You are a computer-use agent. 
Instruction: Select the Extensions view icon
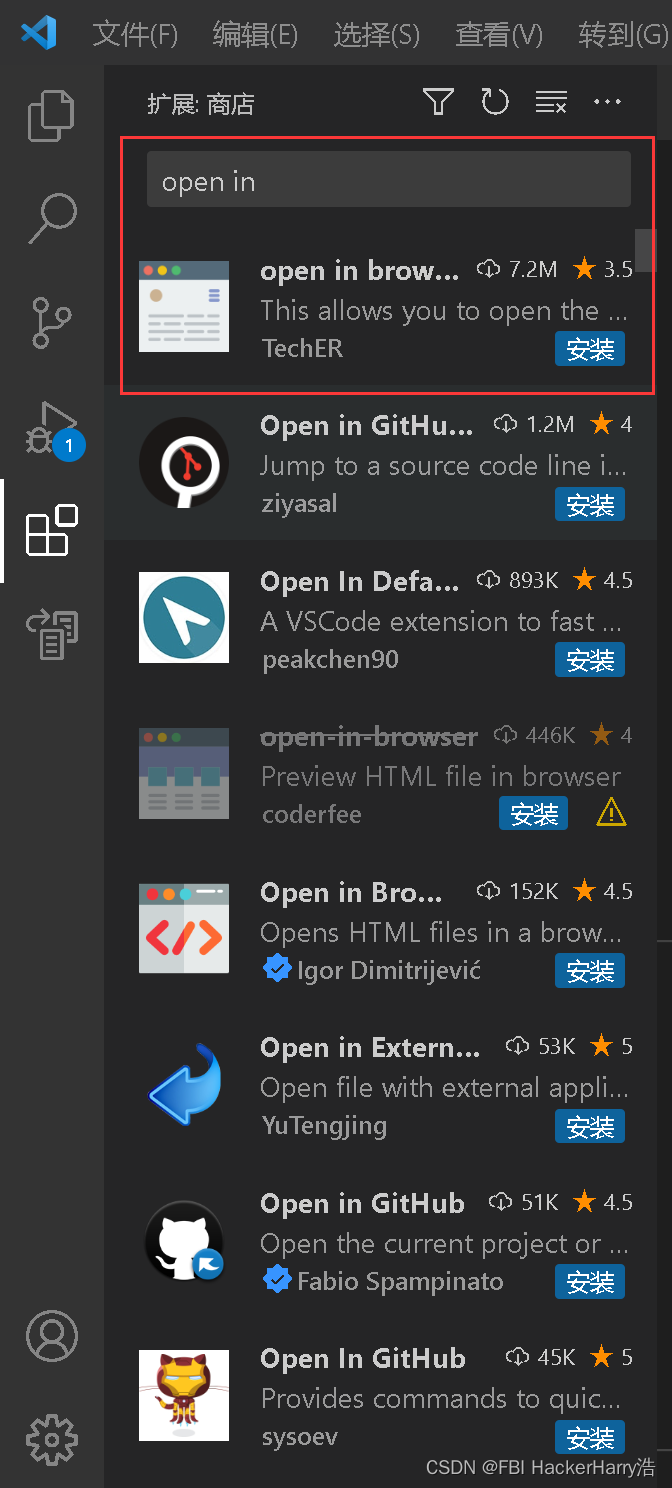coord(51,530)
